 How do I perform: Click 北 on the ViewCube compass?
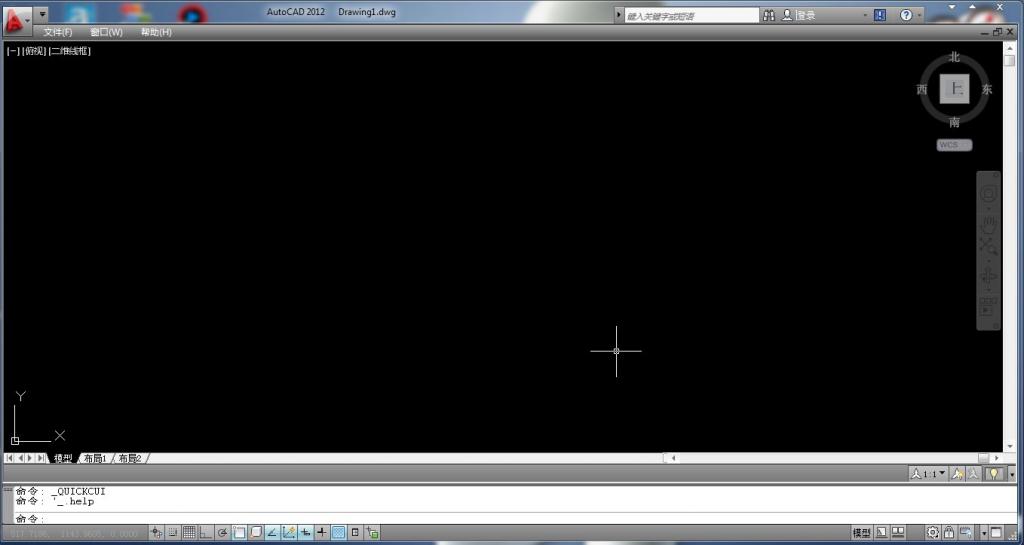[955, 57]
